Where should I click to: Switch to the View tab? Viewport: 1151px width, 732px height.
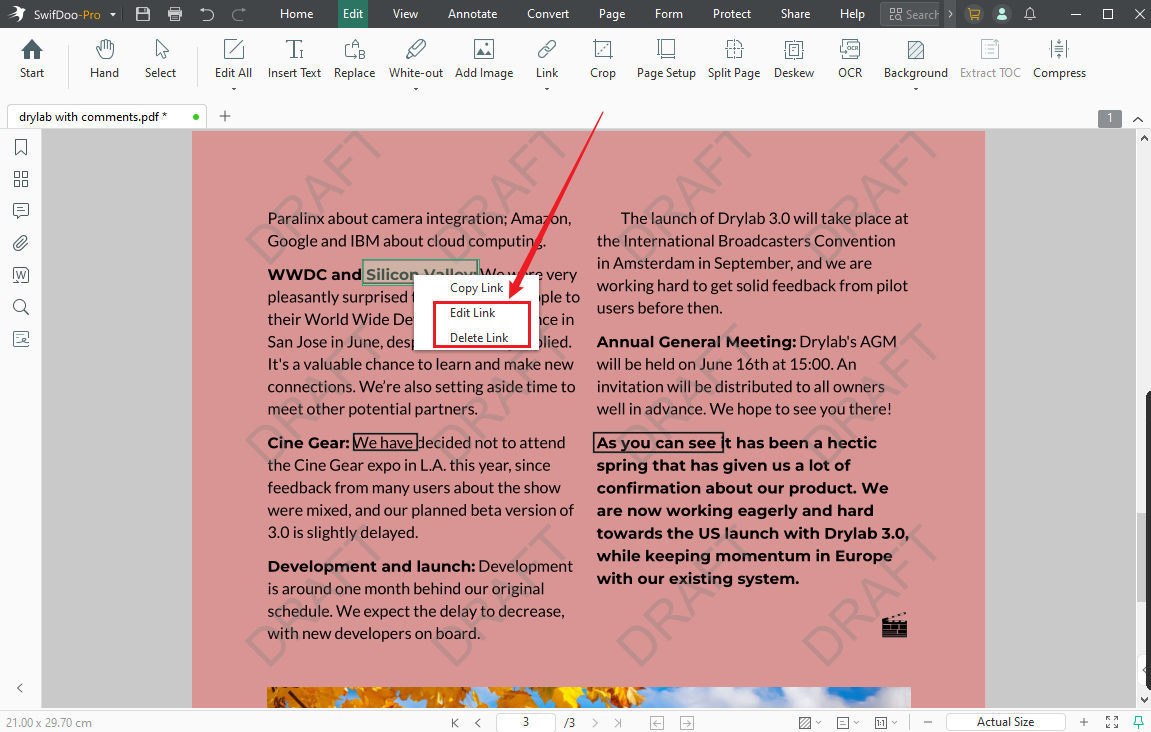(x=405, y=14)
